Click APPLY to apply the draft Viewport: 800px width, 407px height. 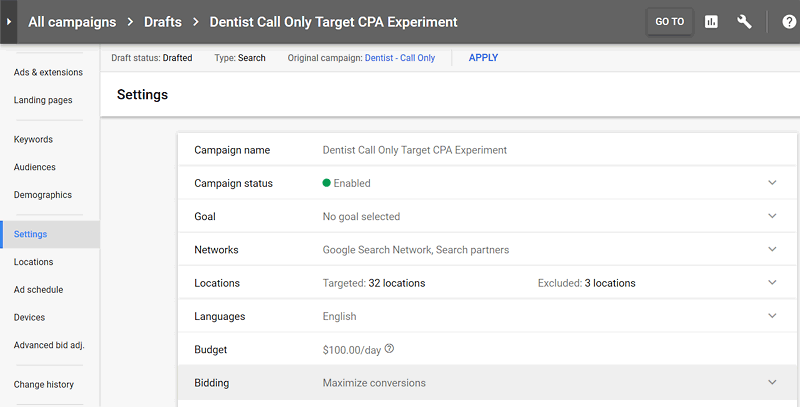click(x=483, y=58)
